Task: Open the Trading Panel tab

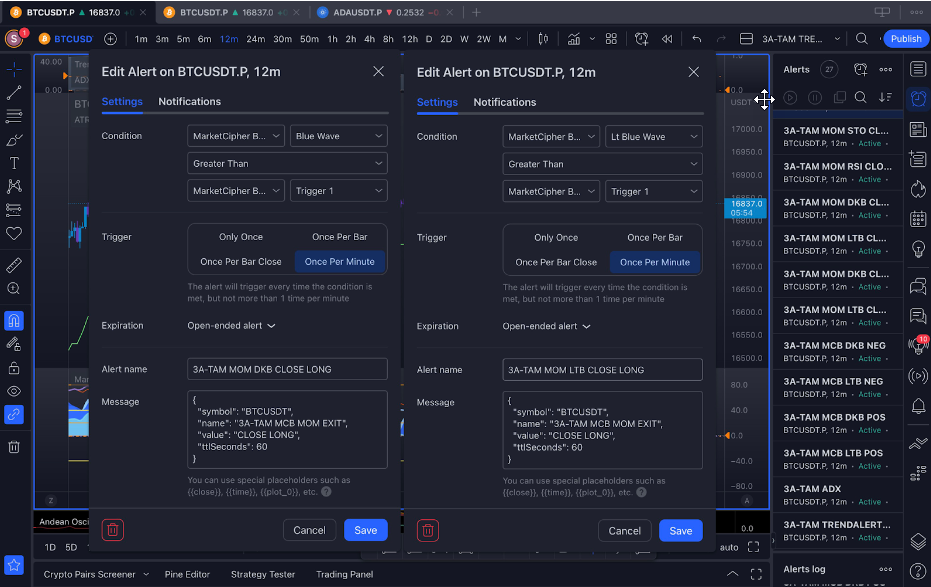Action: pos(344,574)
